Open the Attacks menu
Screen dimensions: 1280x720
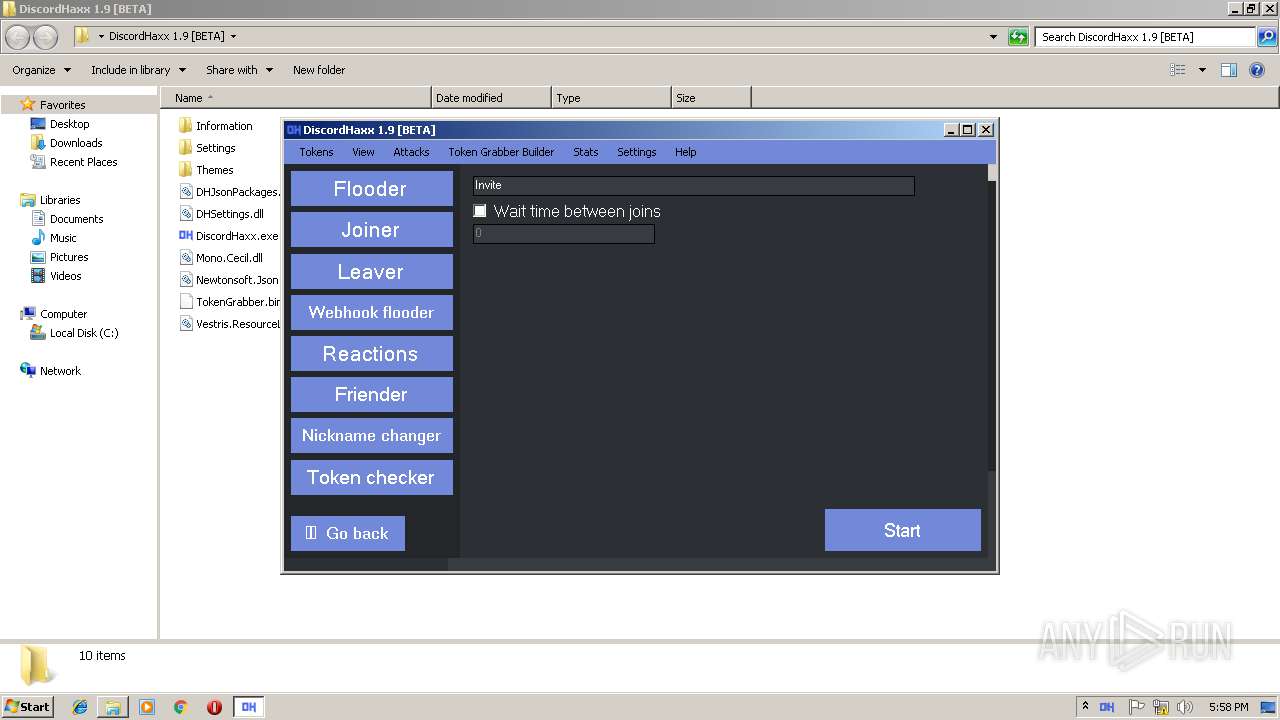coord(411,152)
